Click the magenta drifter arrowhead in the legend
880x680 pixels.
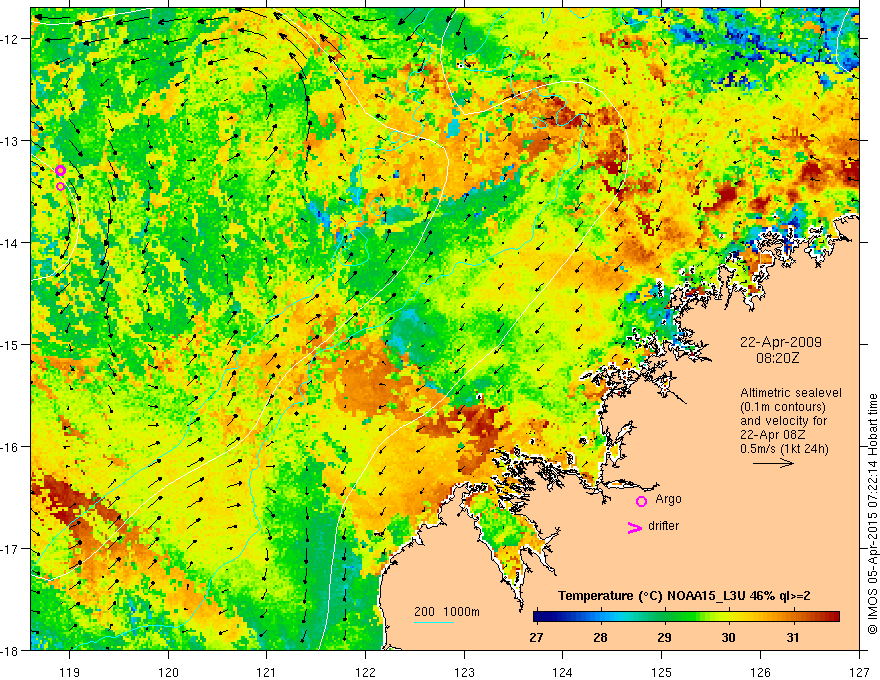(634, 527)
